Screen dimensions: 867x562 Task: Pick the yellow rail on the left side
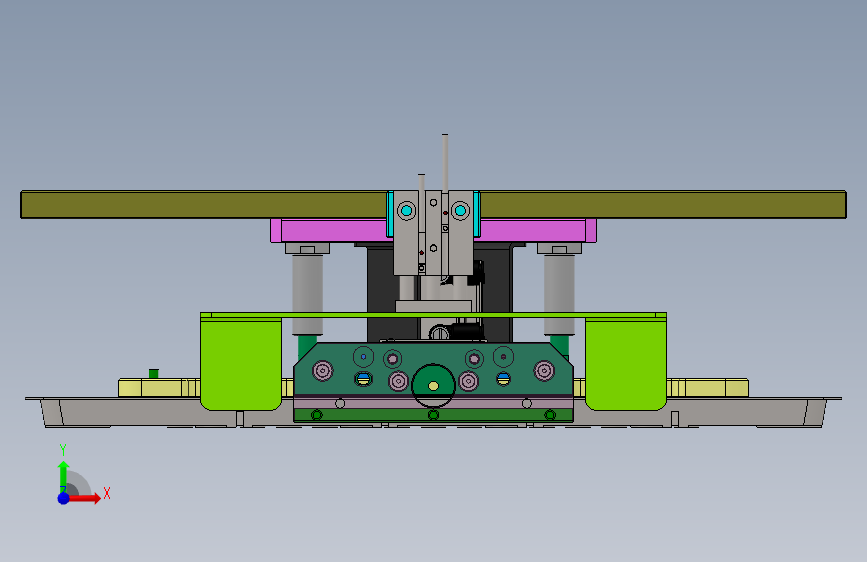[159, 388]
